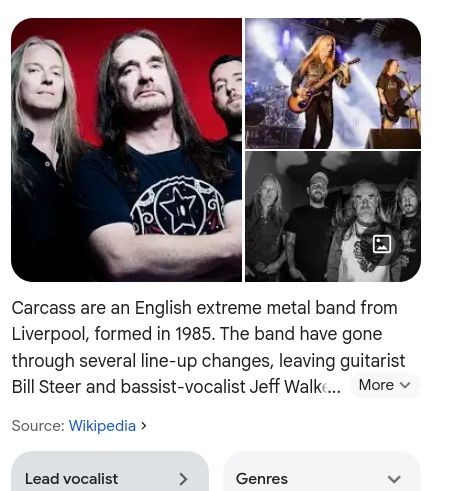The height and width of the screenshot is (491, 465).
Task: Click the truncated 'Jeff Walk…' text
Action: coord(295,387)
